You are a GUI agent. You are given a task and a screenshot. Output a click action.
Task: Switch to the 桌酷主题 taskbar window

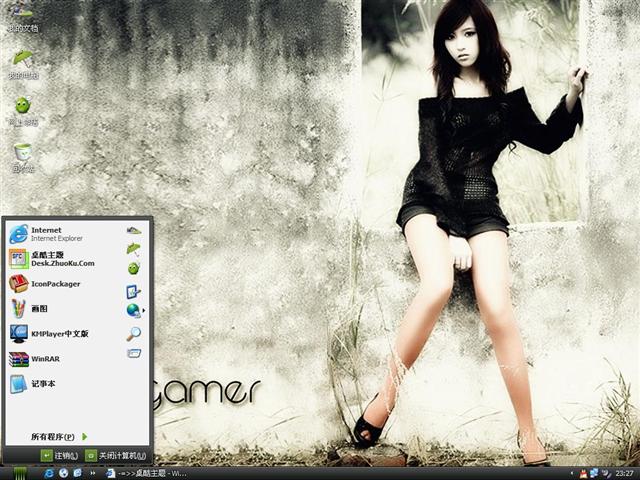click(x=150, y=472)
